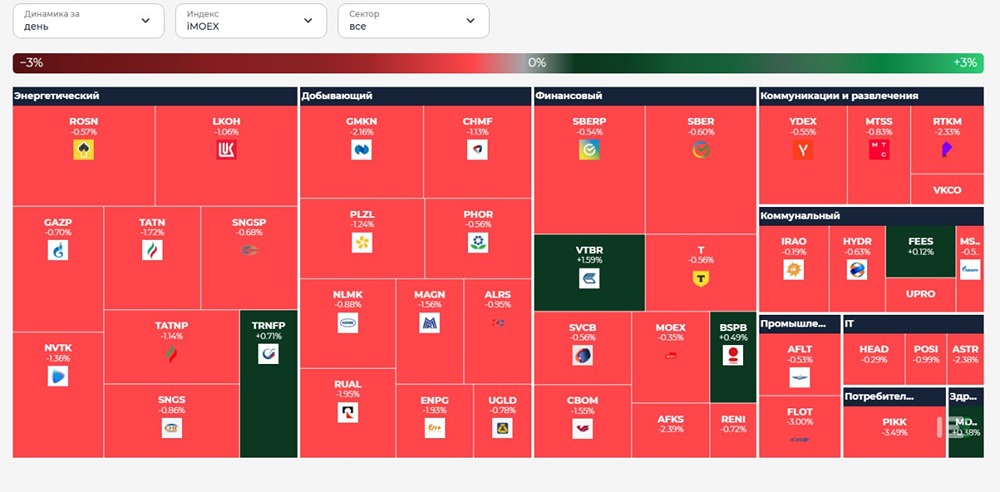Viewport: 1000px width, 492px height.
Task: Select the Промышле... sector header
Action: [800, 324]
